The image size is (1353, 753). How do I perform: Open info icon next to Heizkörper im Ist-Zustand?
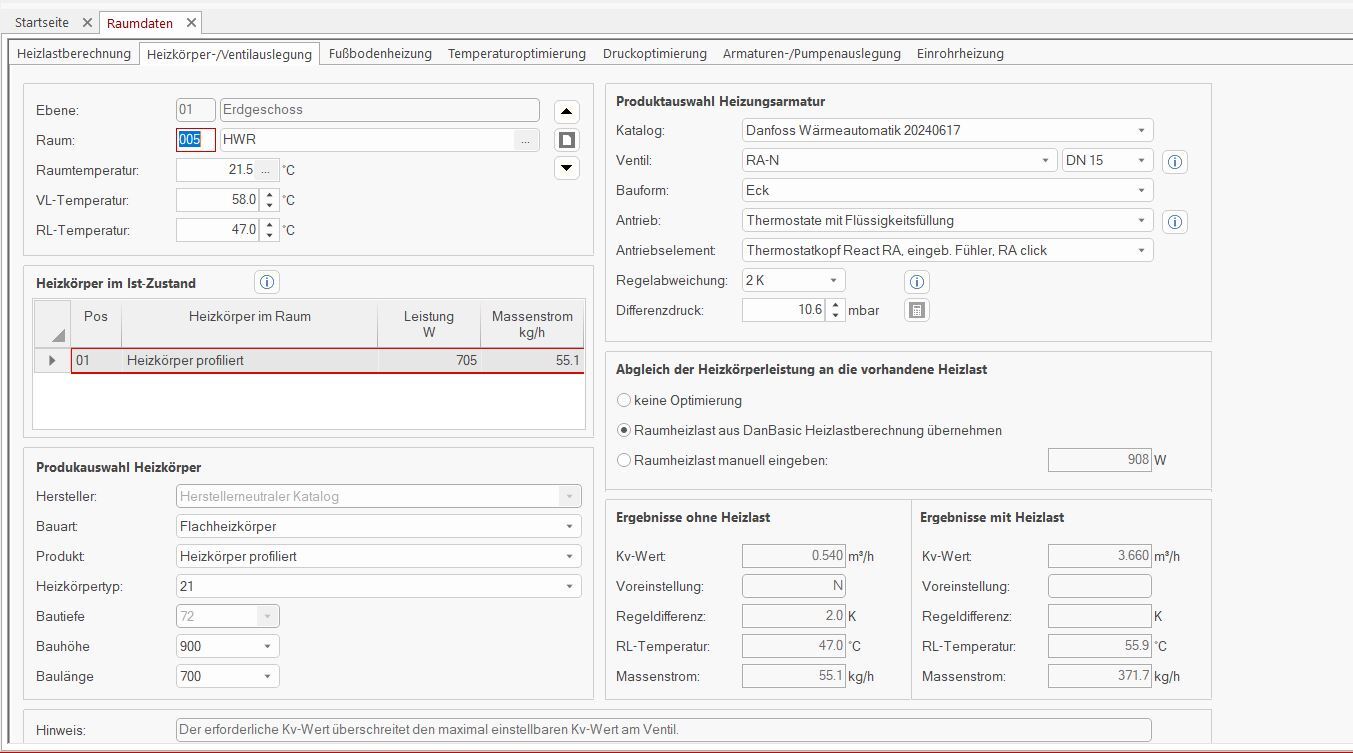pyautogui.click(x=267, y=282)
